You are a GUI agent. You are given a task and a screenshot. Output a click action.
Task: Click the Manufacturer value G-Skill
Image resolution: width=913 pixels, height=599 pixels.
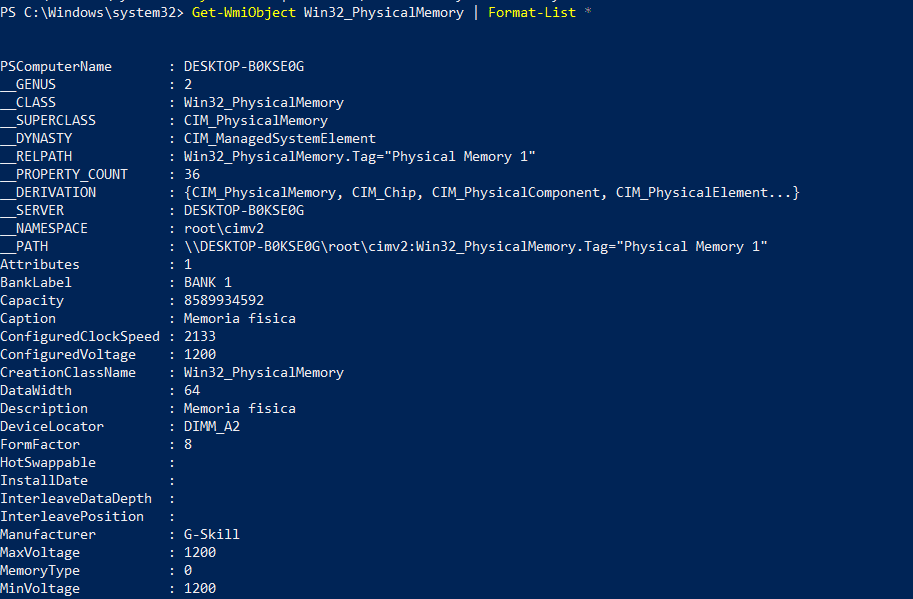click(x=211, y=534)
